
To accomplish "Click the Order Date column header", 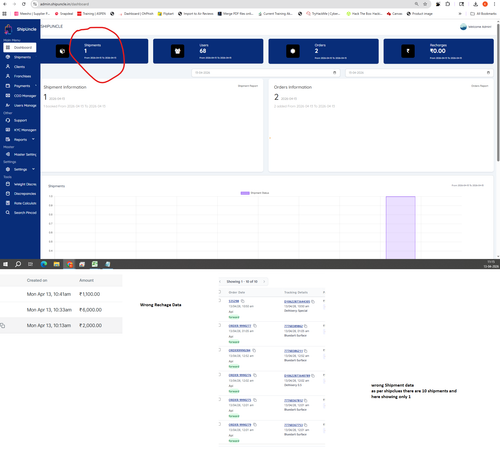I will click(x=237, y=292).
